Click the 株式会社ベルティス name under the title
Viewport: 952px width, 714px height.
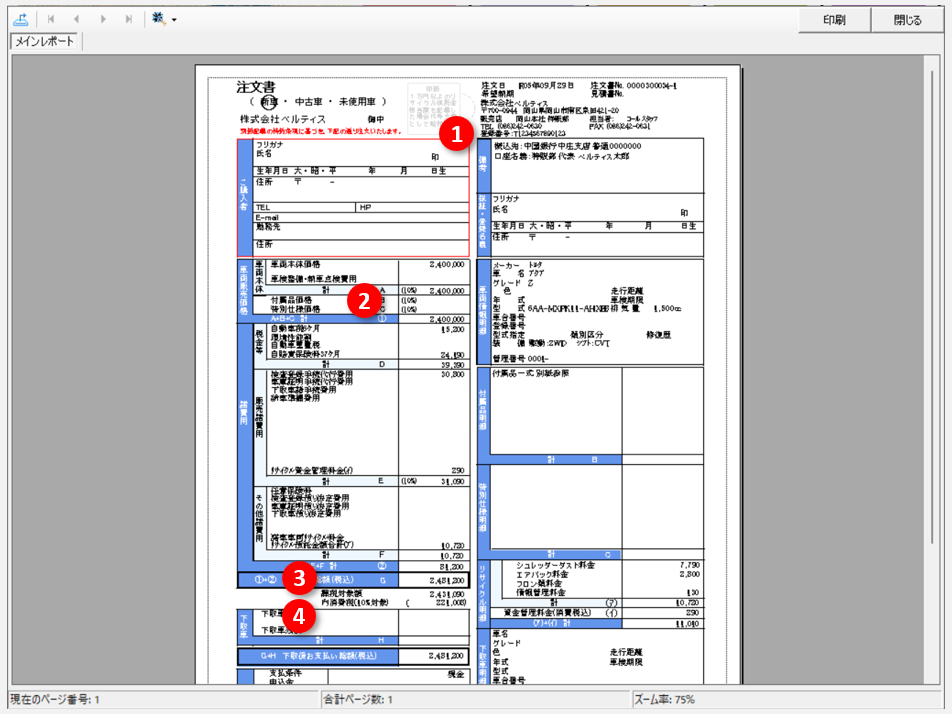pos(283,119)
